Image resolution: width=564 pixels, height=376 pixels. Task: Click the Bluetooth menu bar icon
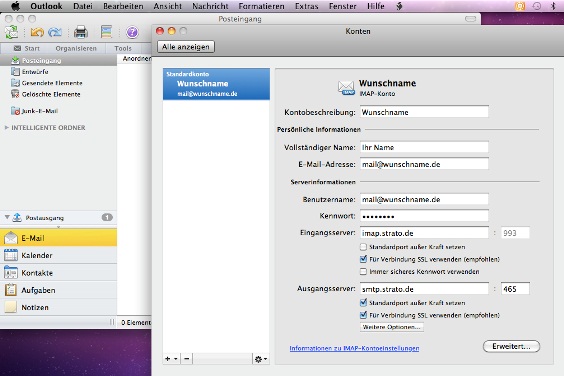point(553,6)
